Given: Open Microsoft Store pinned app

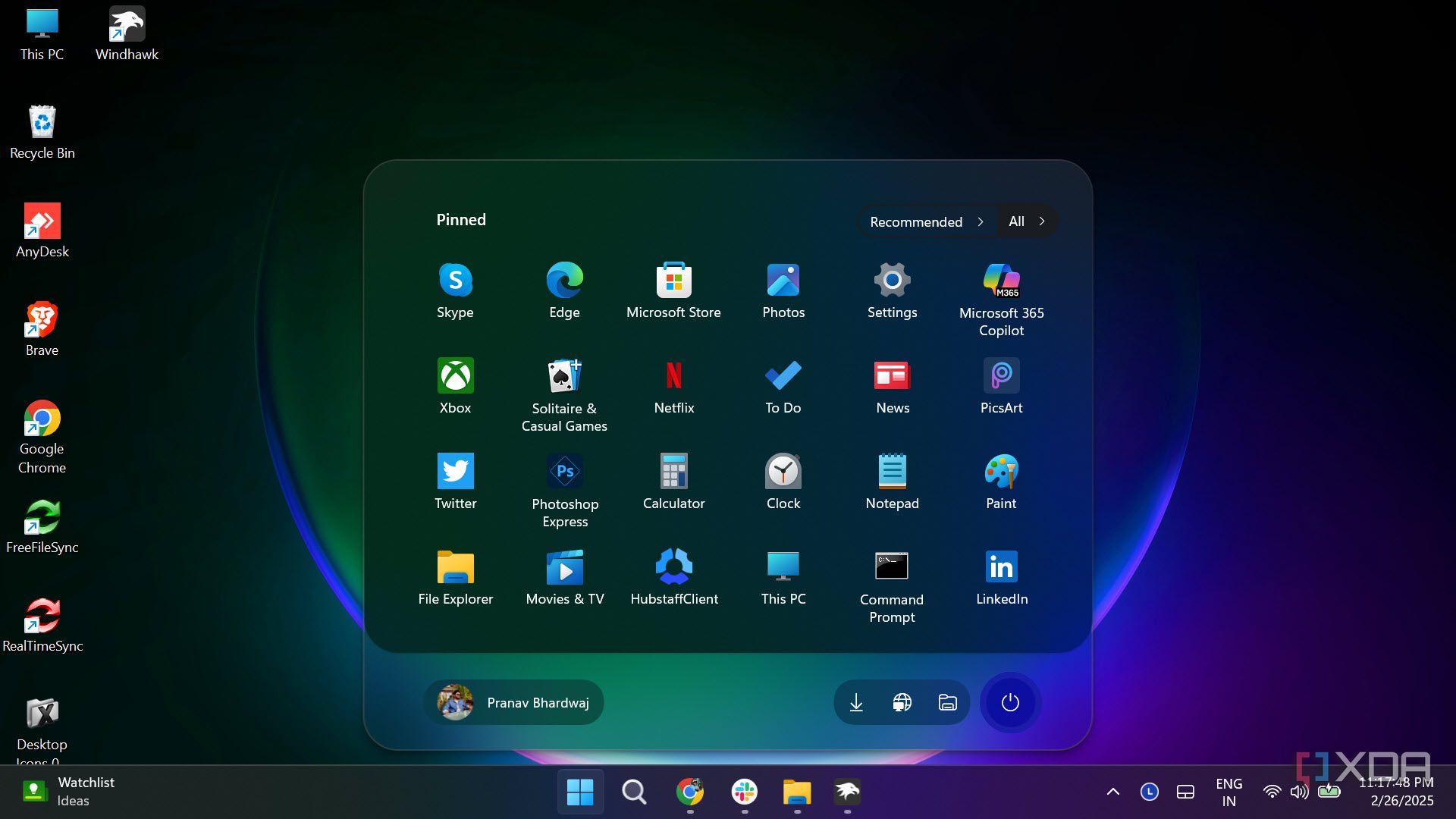Looking at the screenshot, I should click(673, 291).
